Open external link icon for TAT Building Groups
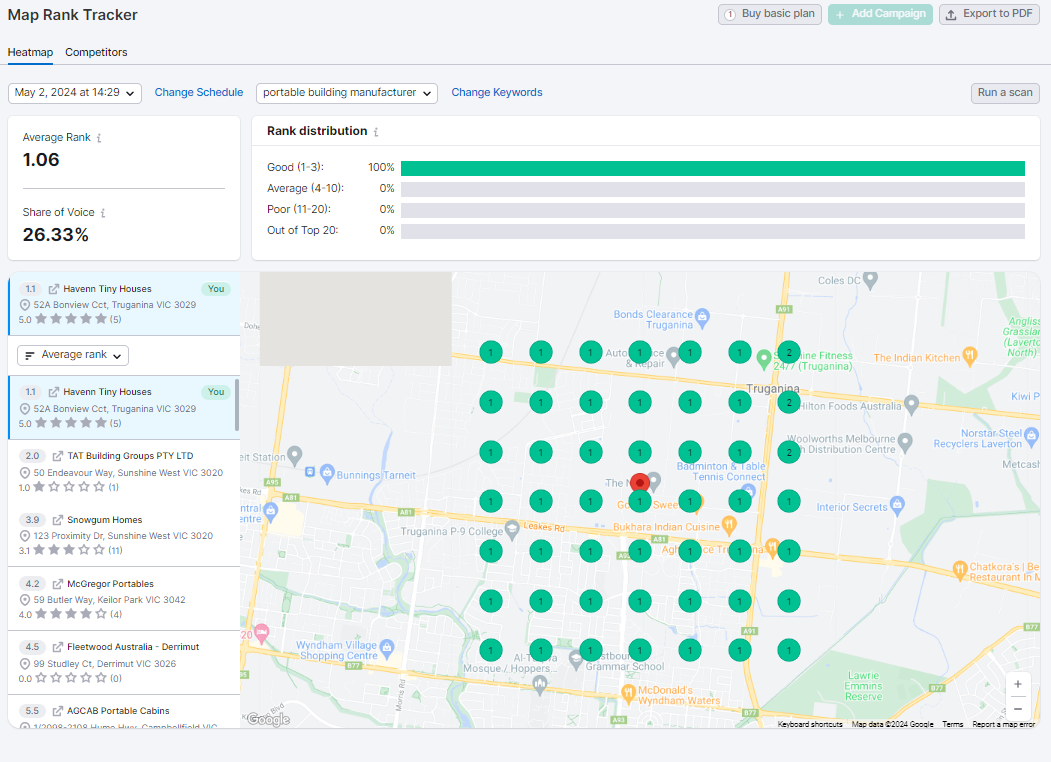This screenshot has height=762, width=1051. tap(58, 456)
